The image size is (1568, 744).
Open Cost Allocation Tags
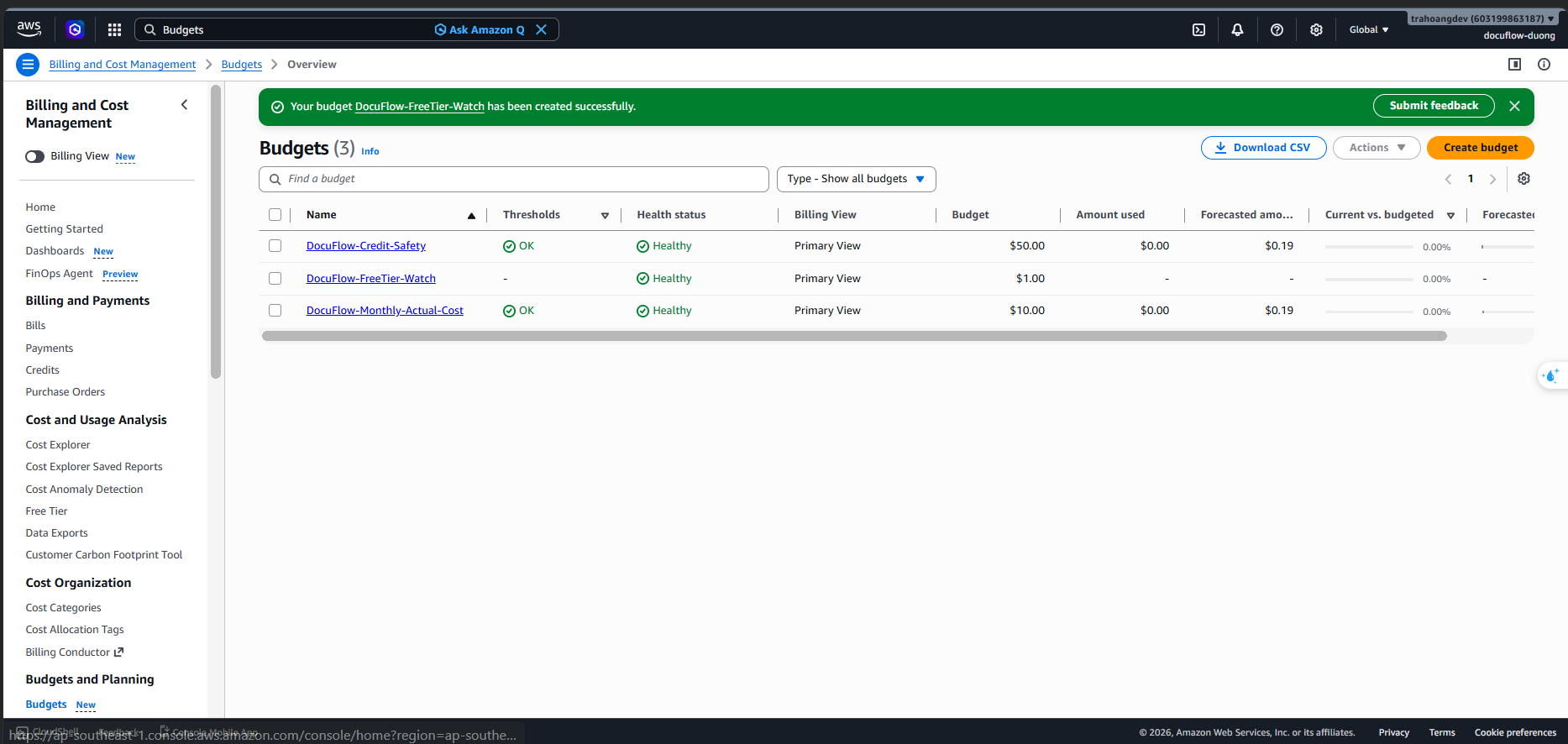(75, 630)
